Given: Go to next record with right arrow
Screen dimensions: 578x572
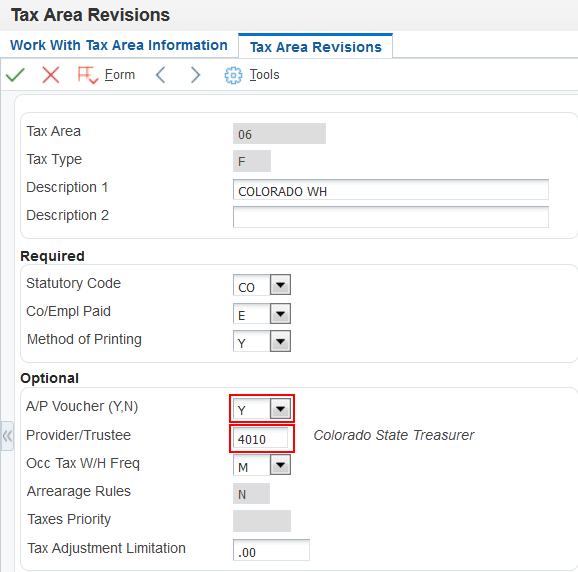Looking at the screenshot, I should click(195, 75).
